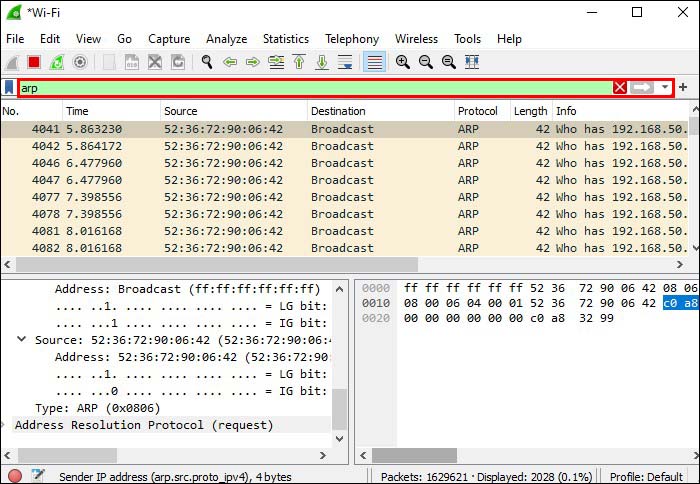
Task: Clear the arp display filter
Action: pos(620,88)
